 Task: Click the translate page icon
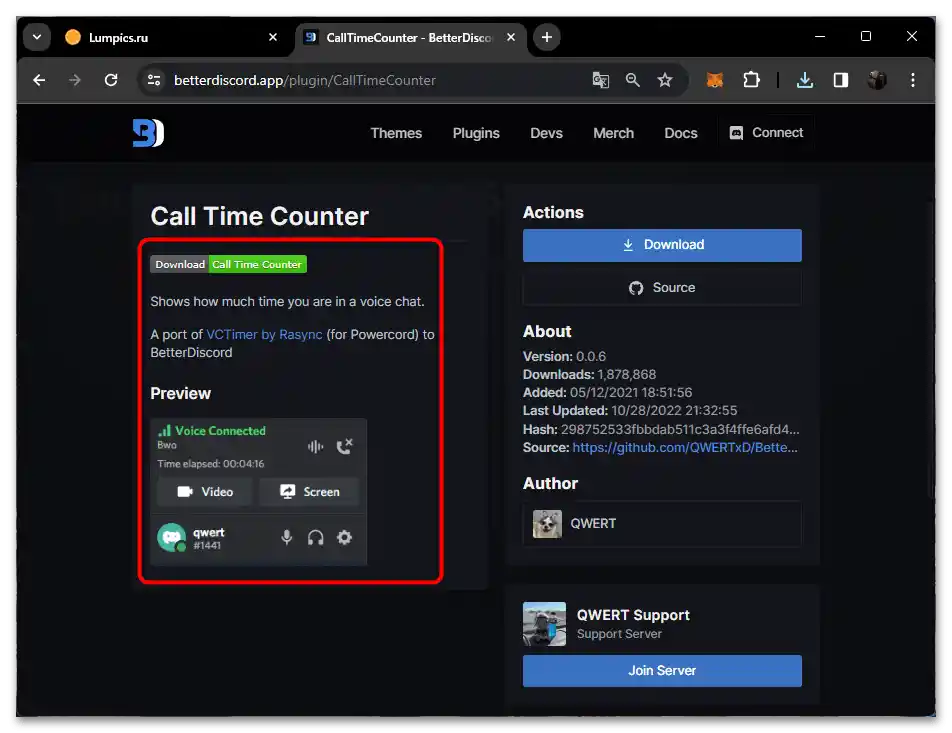coord(600,80)
